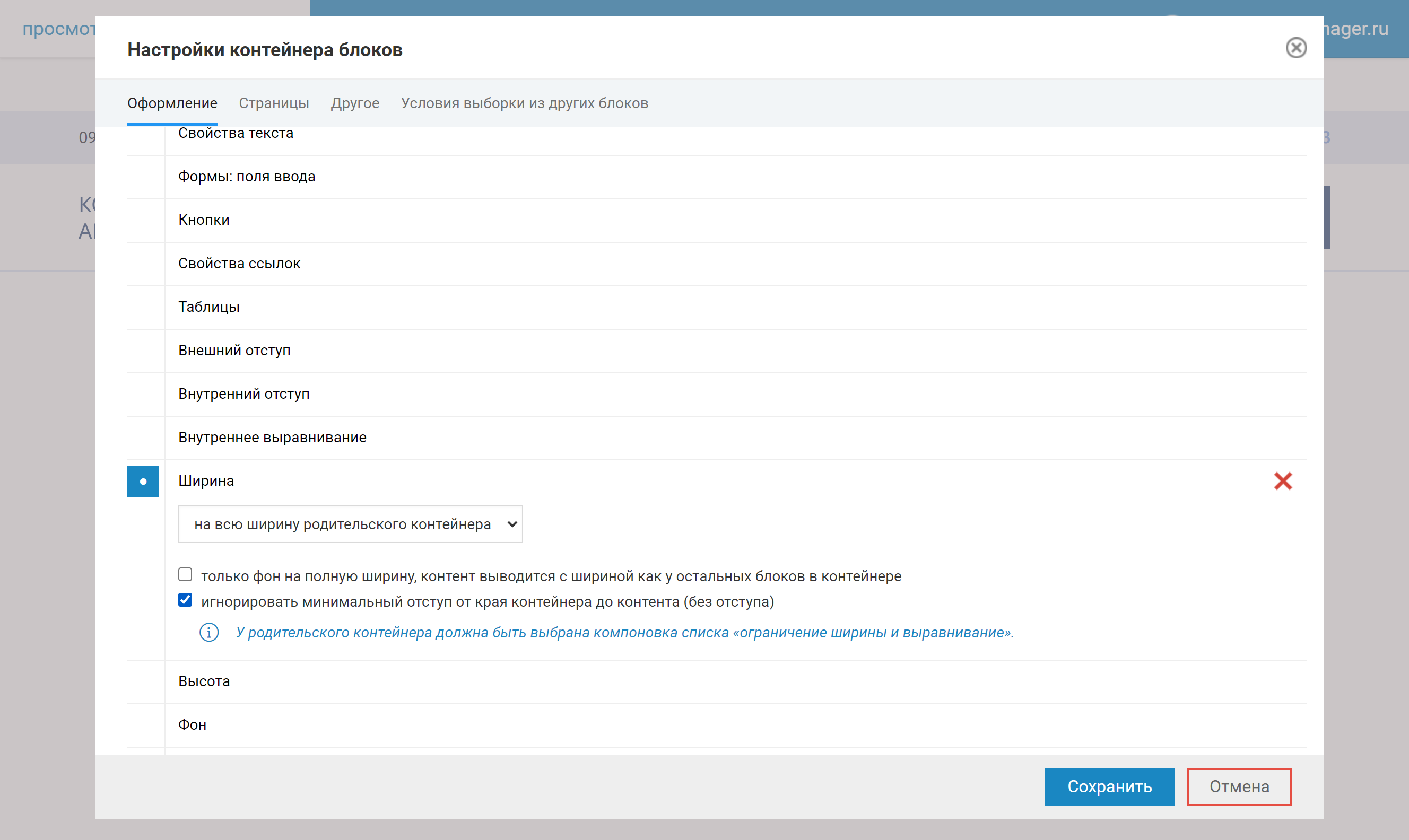Open the Другое tab
This screenshot has height=840, width=1409.
(x=355, y=103)
